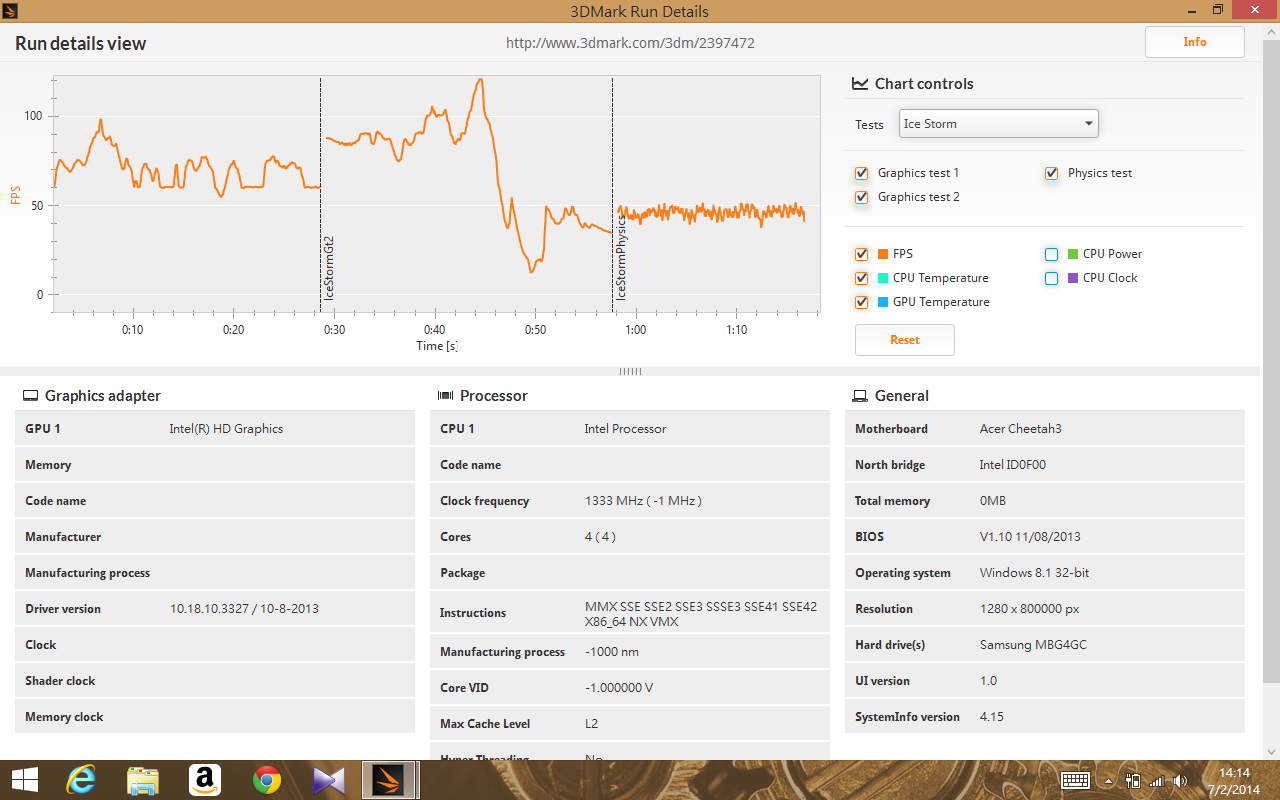Image resolution: width=1280 pixels, height=800 pixels.
Task: Click the IceStormPhysics marker on the chart
Action: pos(621,256)
